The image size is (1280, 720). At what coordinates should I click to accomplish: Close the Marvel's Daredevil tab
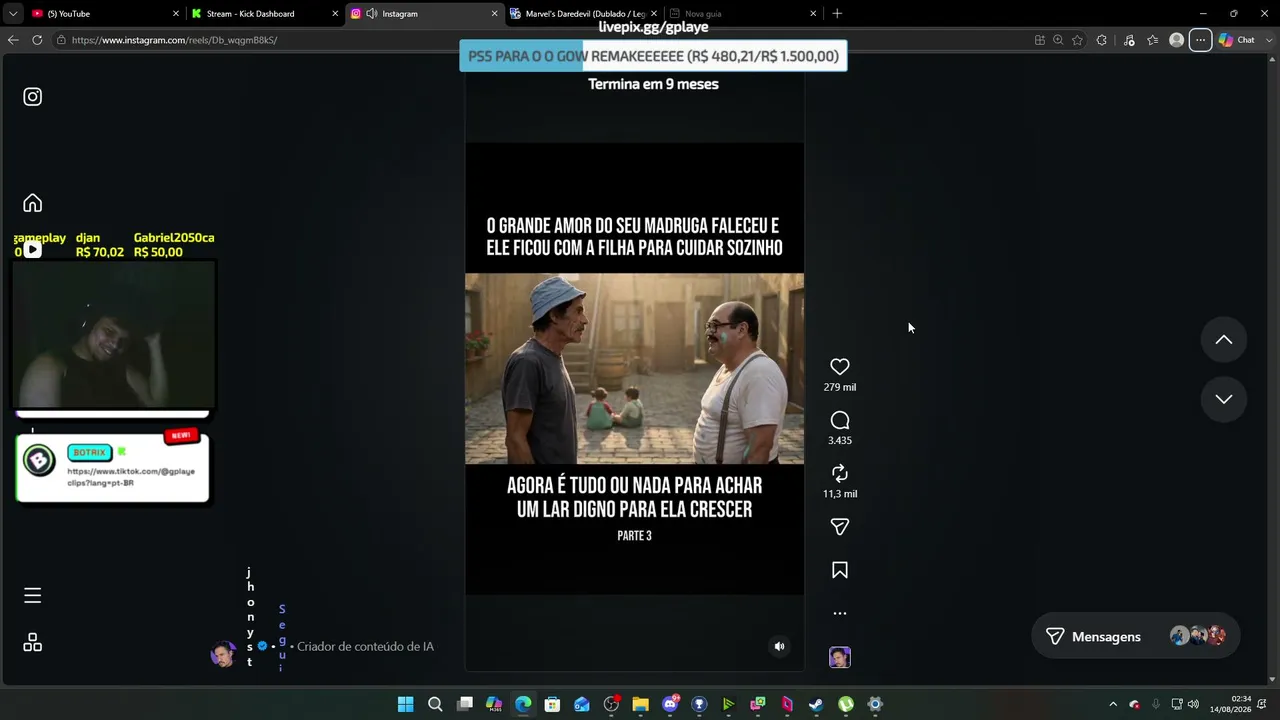[654, 14]
